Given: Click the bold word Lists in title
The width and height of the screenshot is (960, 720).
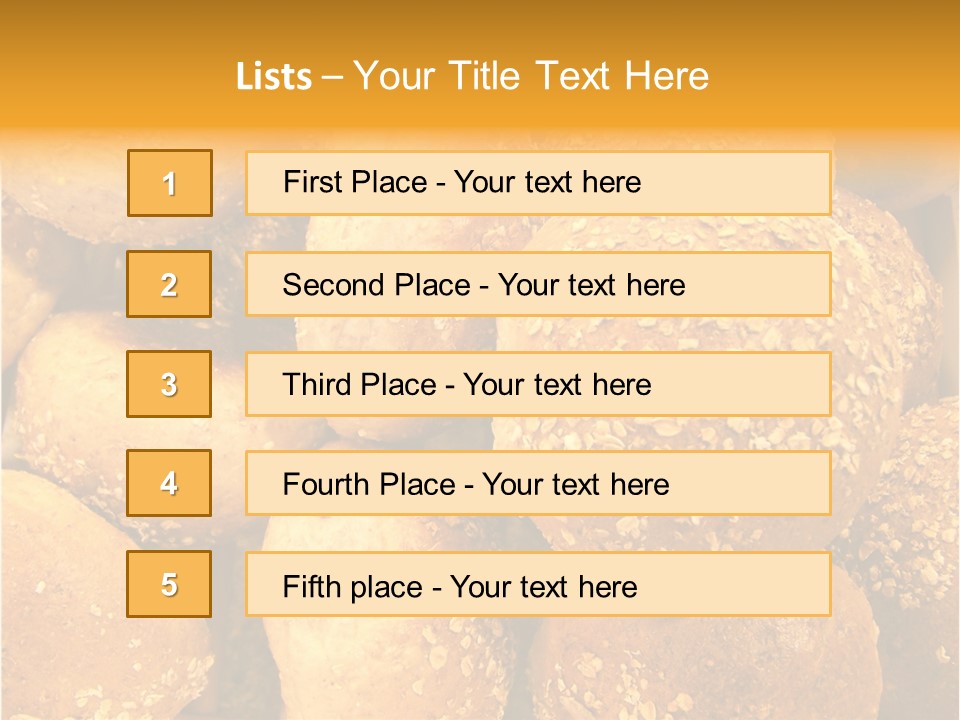Looking at the screenshot, I should pos(273,76).
